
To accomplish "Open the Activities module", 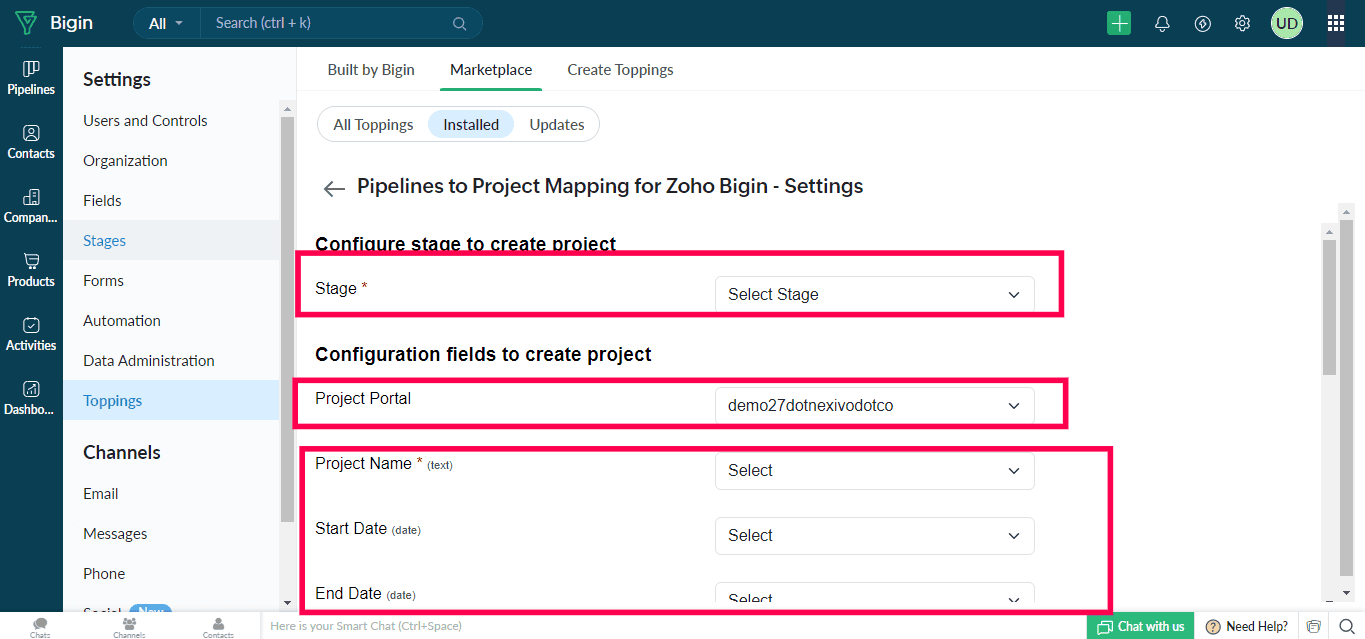I will (x=31, y=334).
